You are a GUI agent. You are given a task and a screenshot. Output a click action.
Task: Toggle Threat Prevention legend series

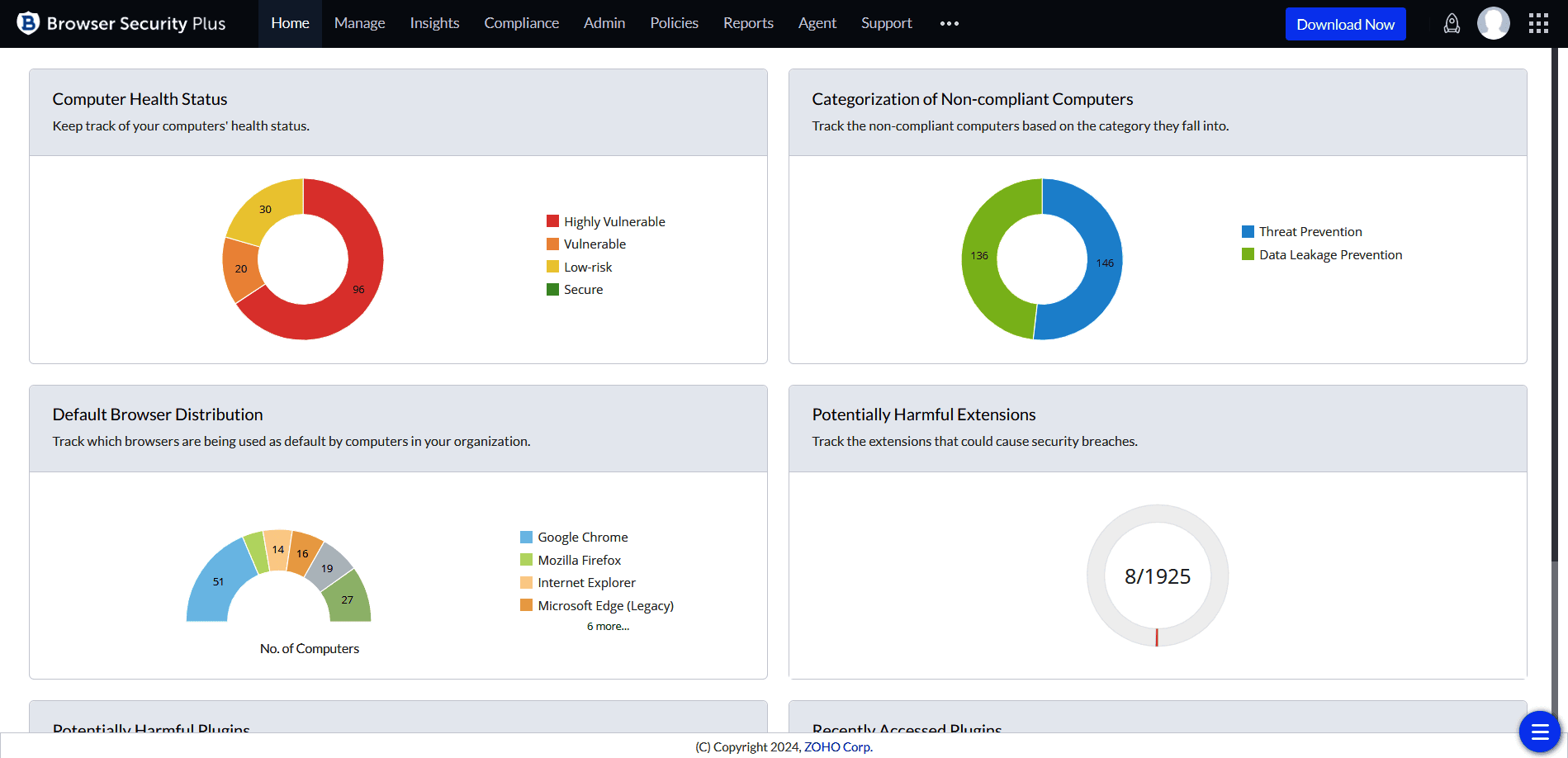click(1310, 232)
